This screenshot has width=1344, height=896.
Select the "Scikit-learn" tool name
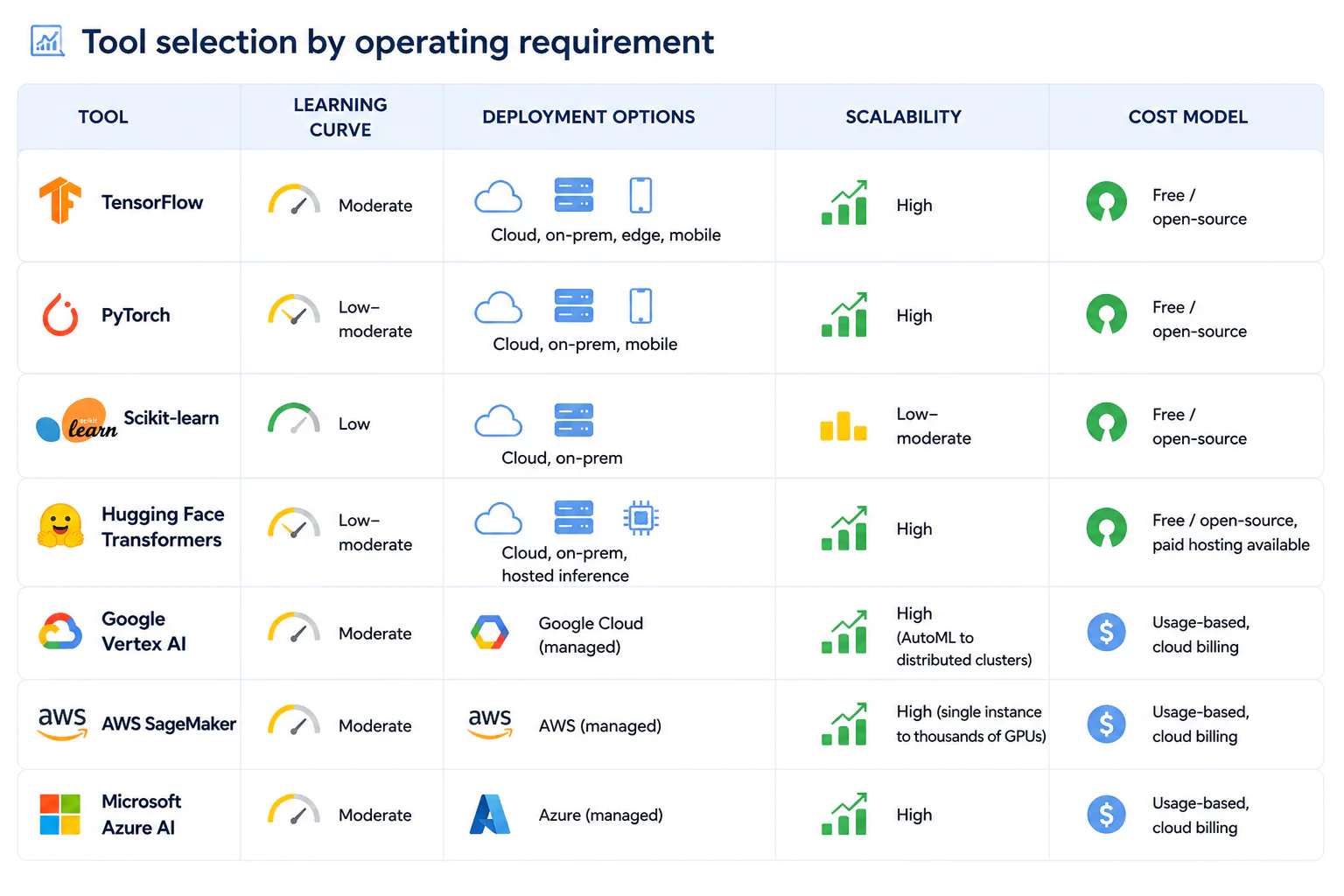[171, 418]
